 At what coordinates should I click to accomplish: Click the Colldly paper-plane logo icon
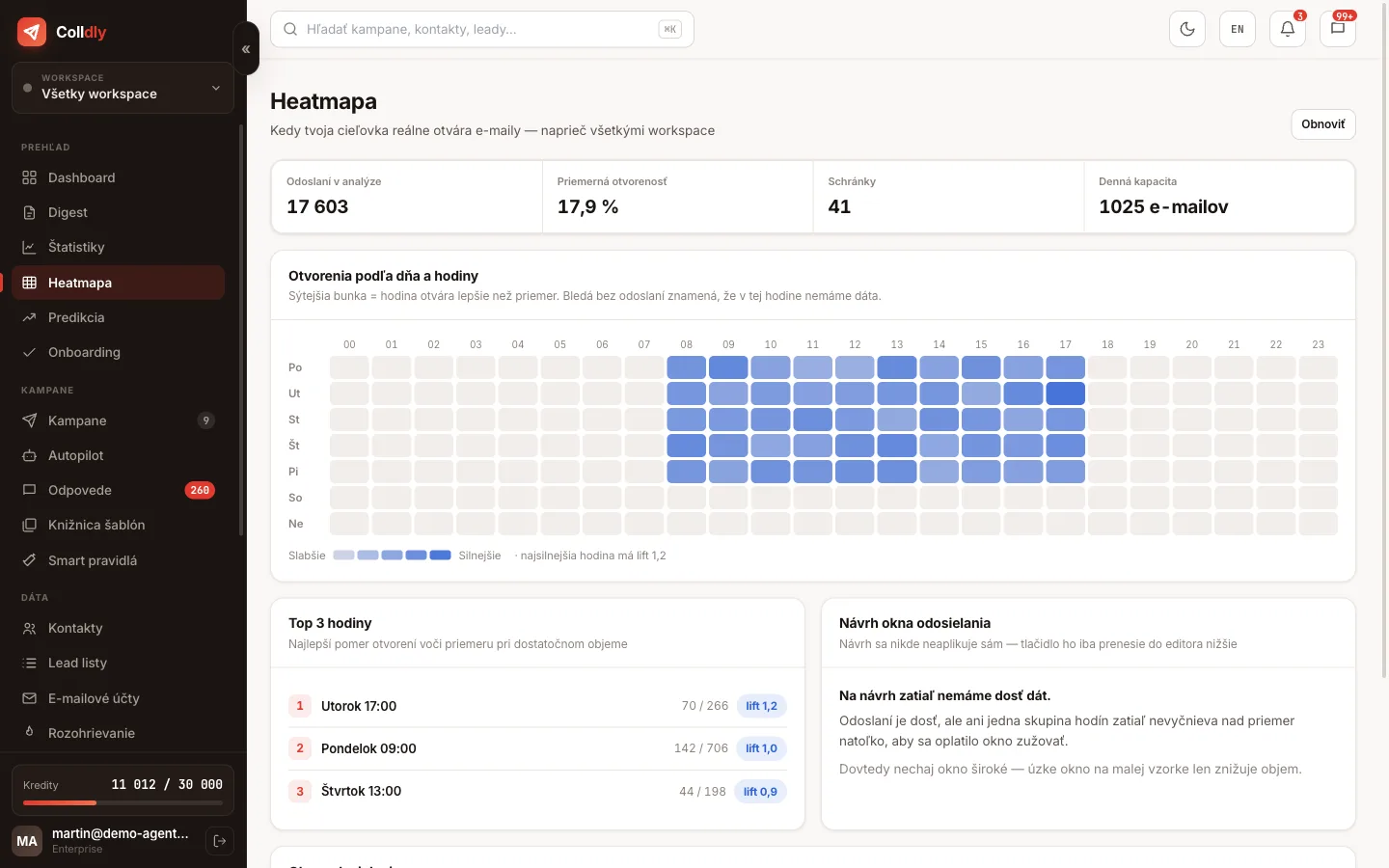click(x=32, y=32)
